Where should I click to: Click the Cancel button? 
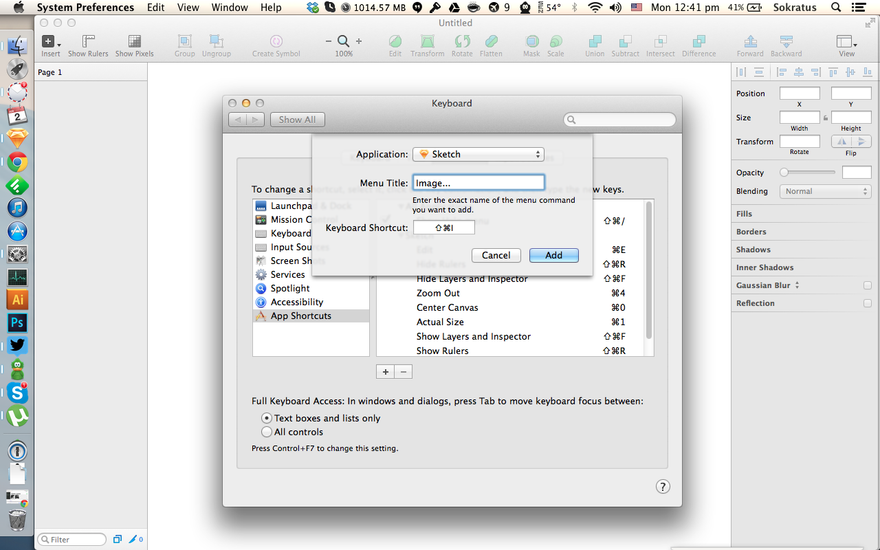pyautogui.click(x=496, y=255)
